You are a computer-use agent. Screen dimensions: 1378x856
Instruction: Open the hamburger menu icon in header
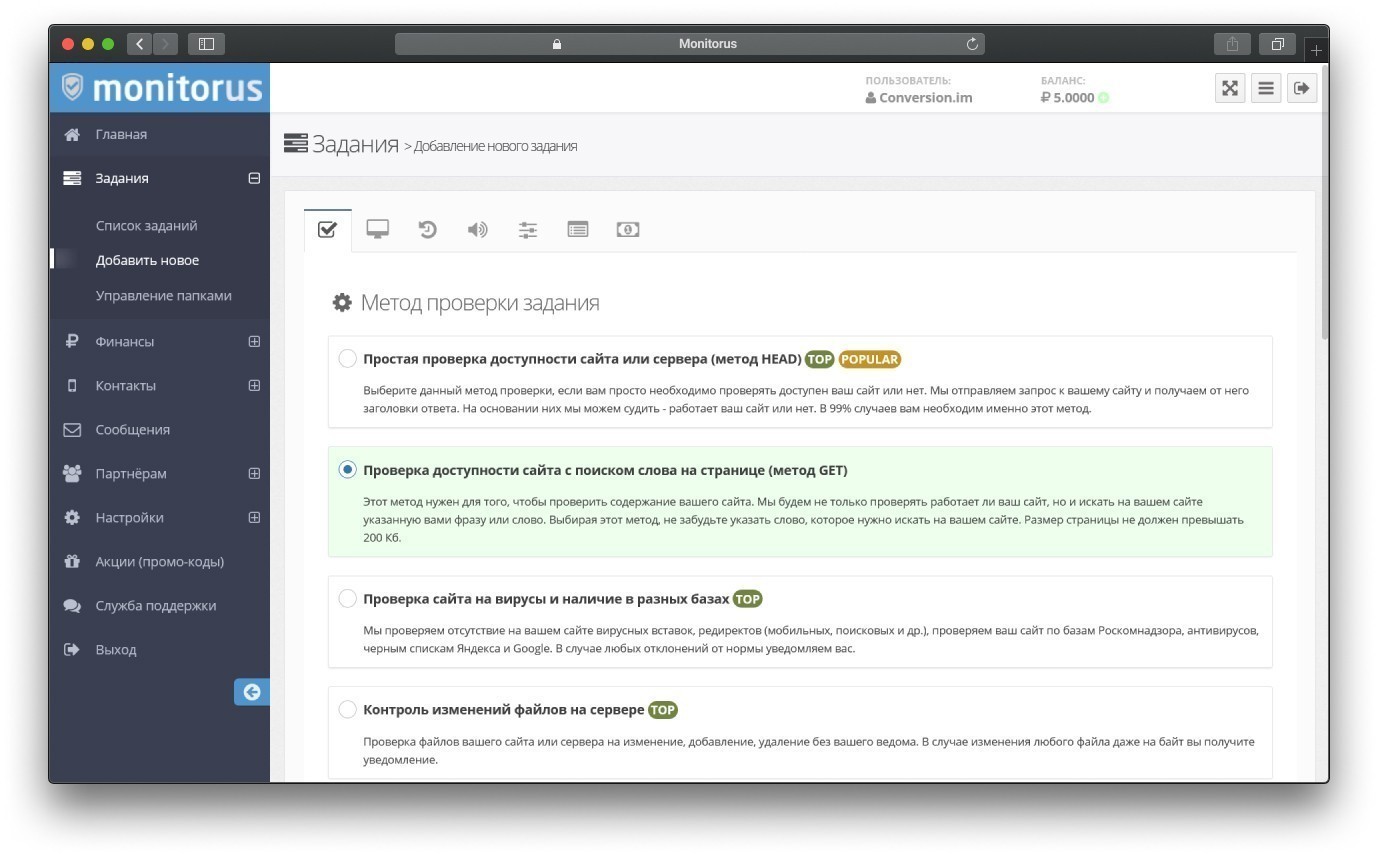1266,88
